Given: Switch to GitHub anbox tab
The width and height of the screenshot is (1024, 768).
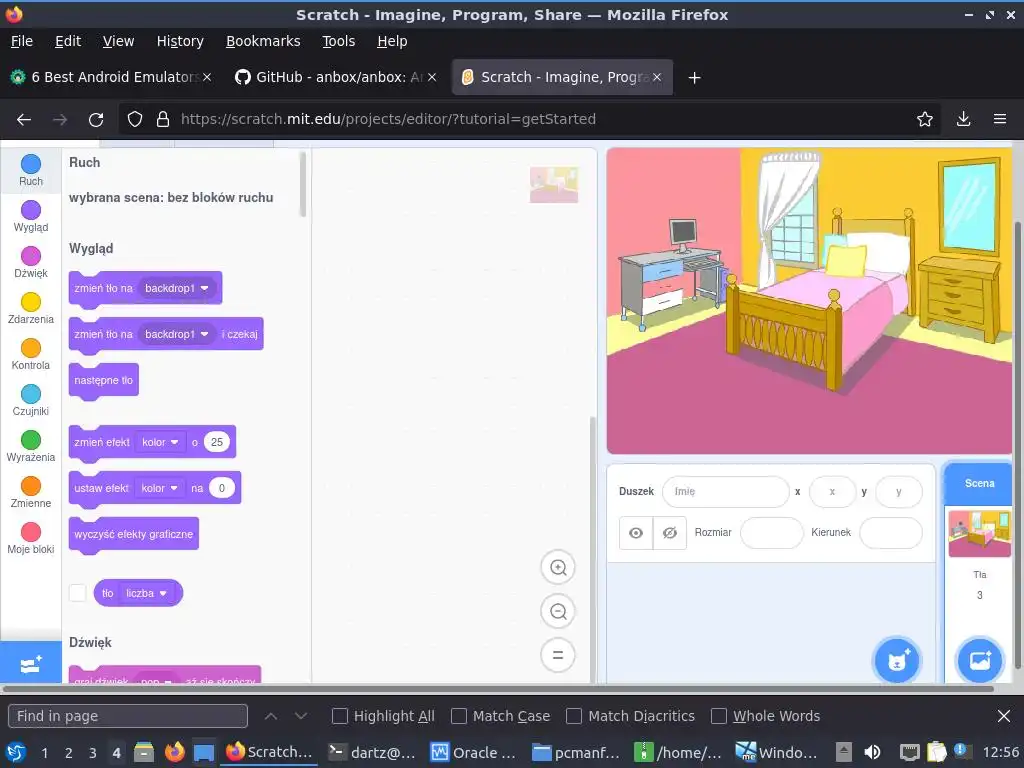Looking at the screenshot, I should pyautogui.click(x=336, y=78).
